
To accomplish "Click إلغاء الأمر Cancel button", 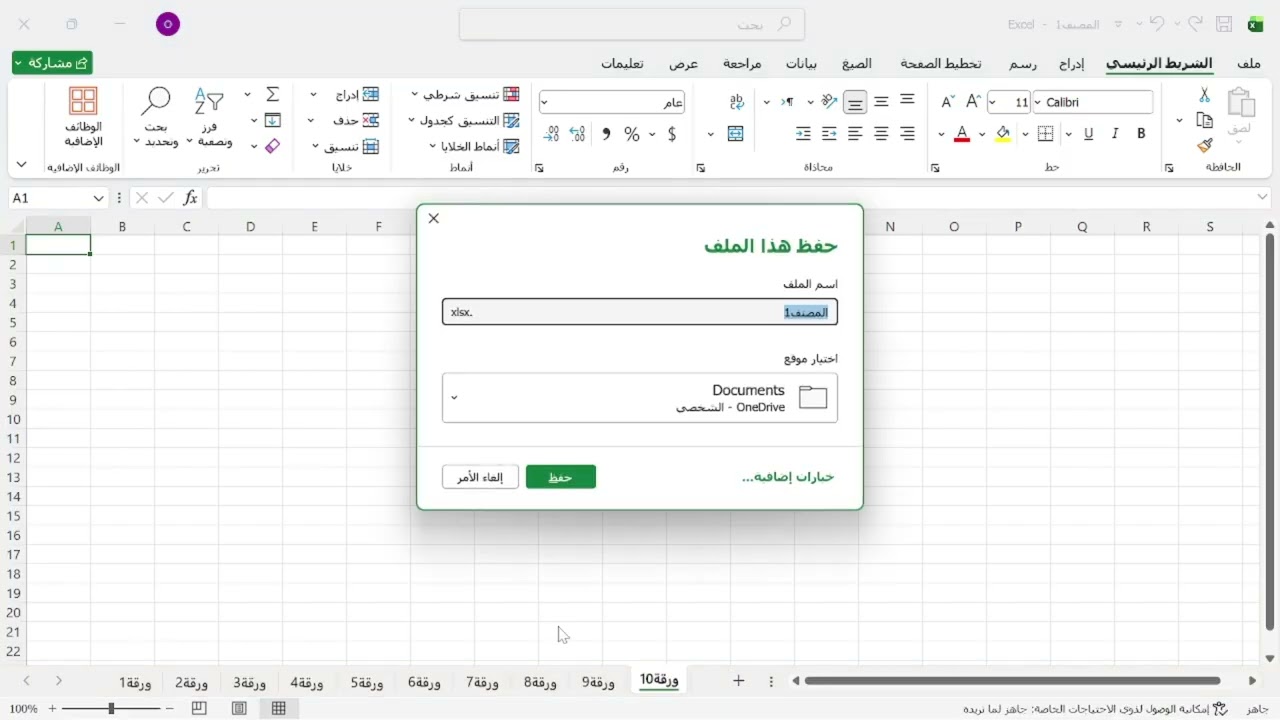I will [480, 477].
